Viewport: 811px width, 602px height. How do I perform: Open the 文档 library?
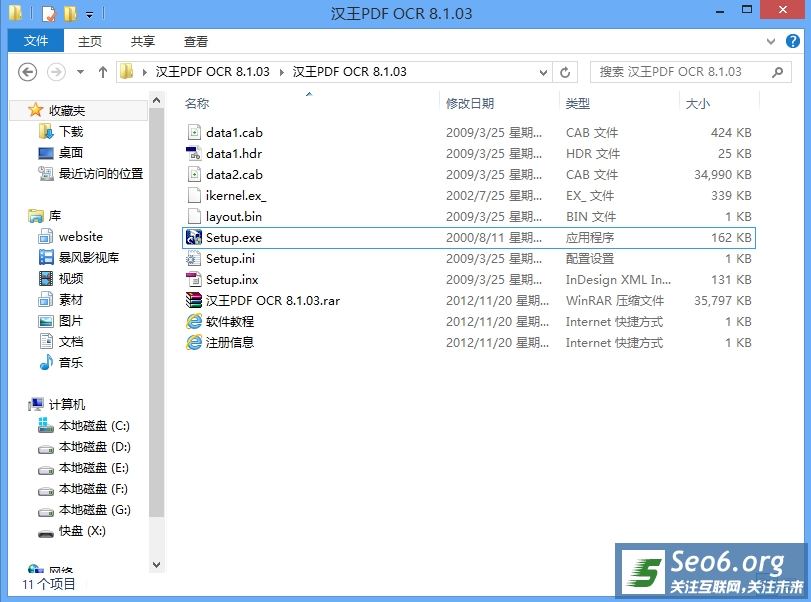71,342
